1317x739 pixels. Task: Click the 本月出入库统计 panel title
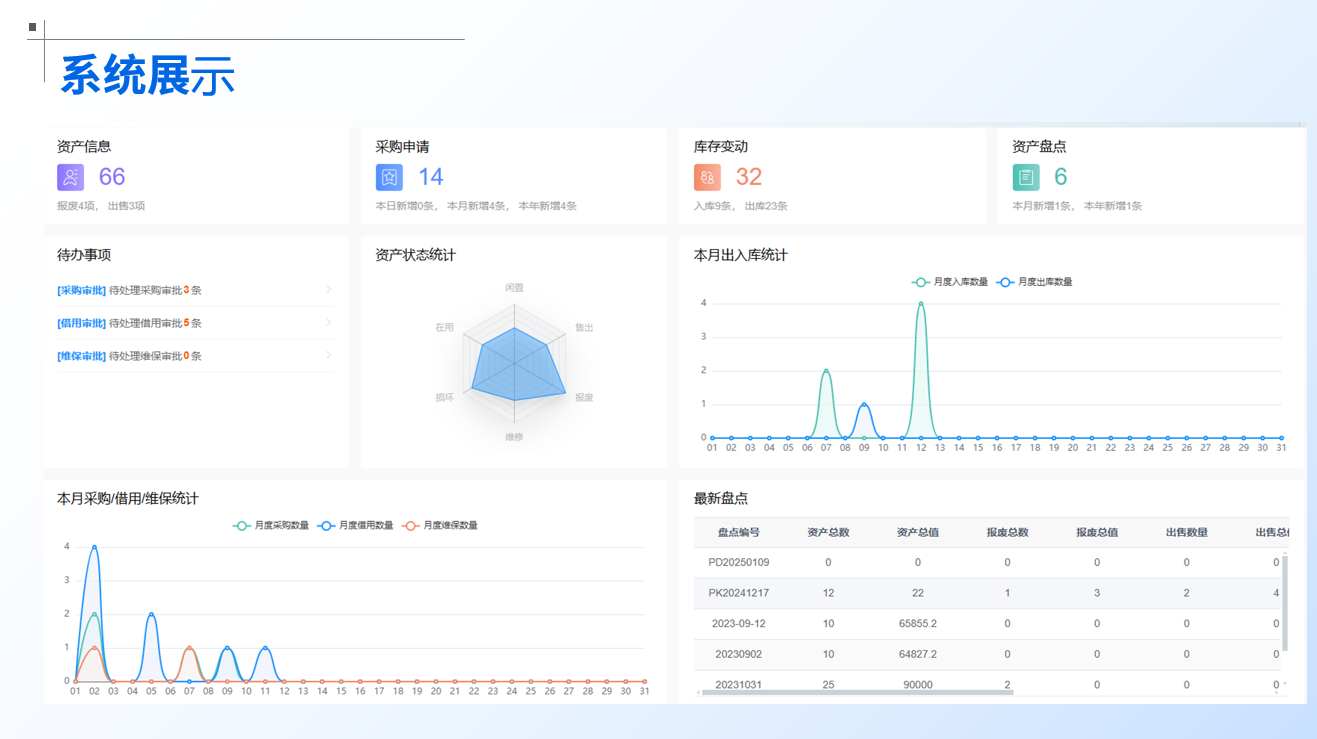pos(741,255)
